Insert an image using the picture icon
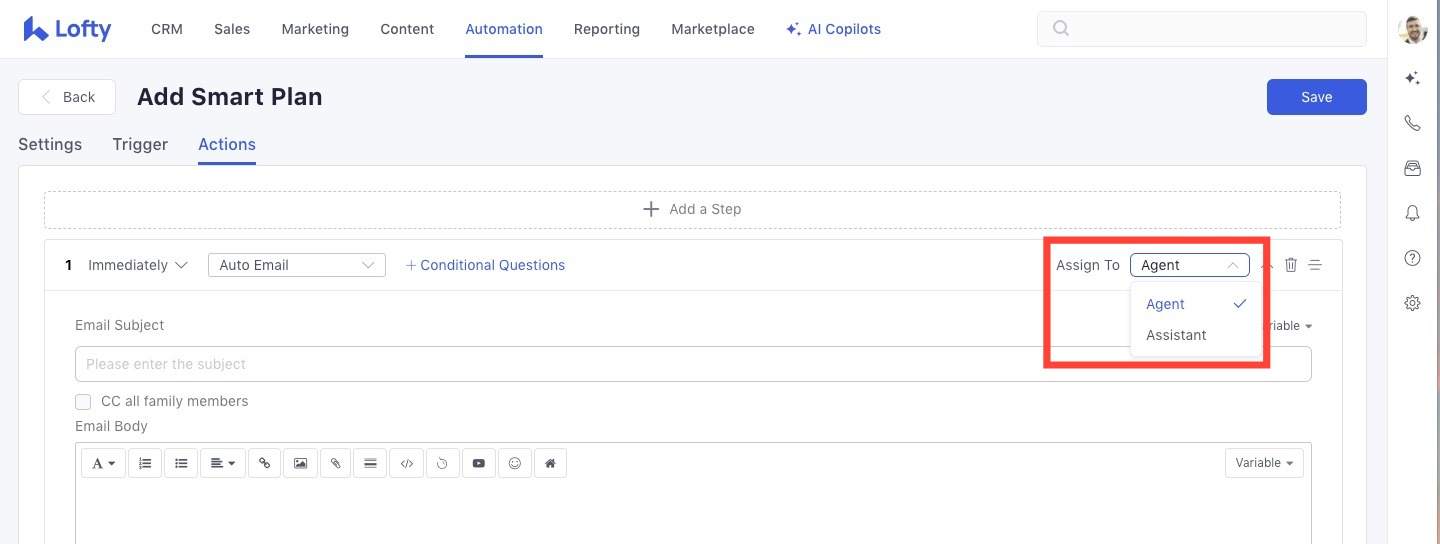 (x=300, y=463)
